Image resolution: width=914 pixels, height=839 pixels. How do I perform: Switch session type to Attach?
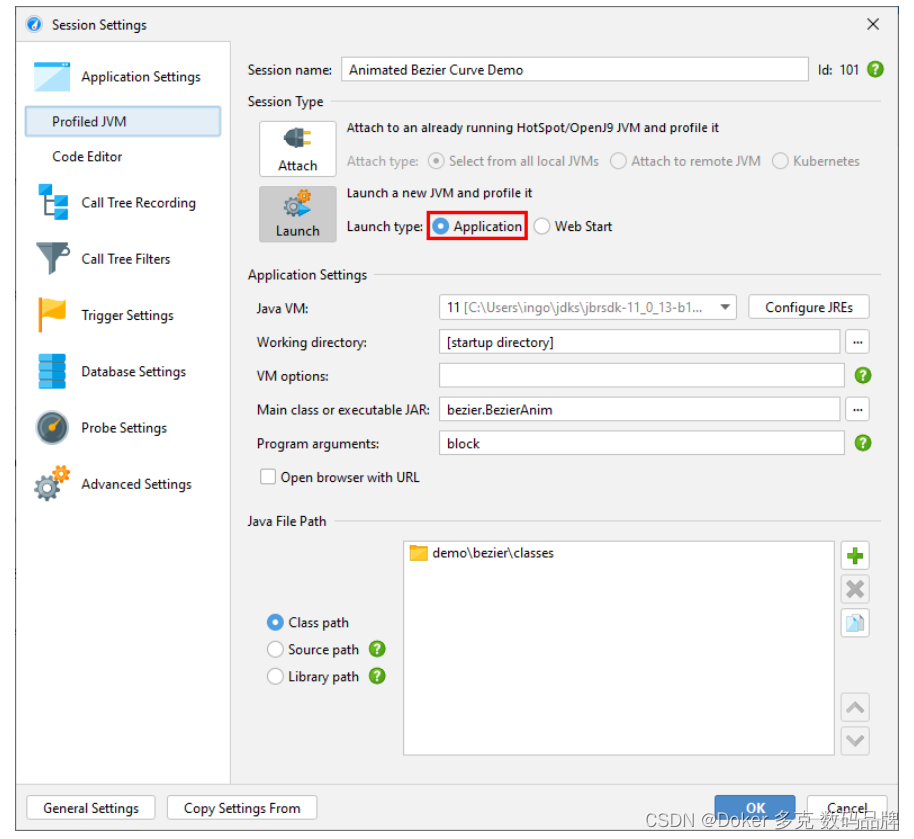tap(297, 148)
